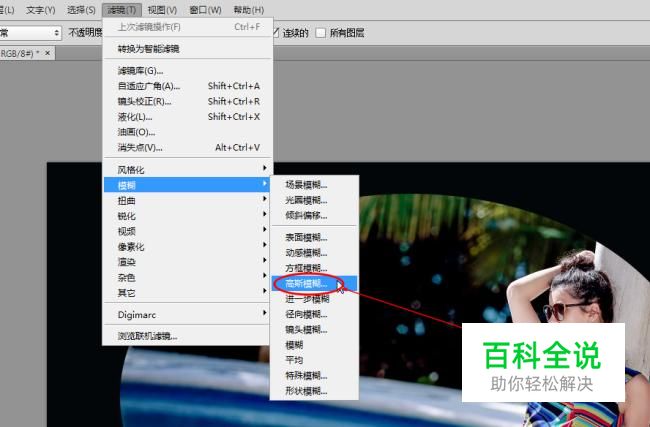Open the 文字(Y) menu
The image size is (650, 427).
coord(40,10)
